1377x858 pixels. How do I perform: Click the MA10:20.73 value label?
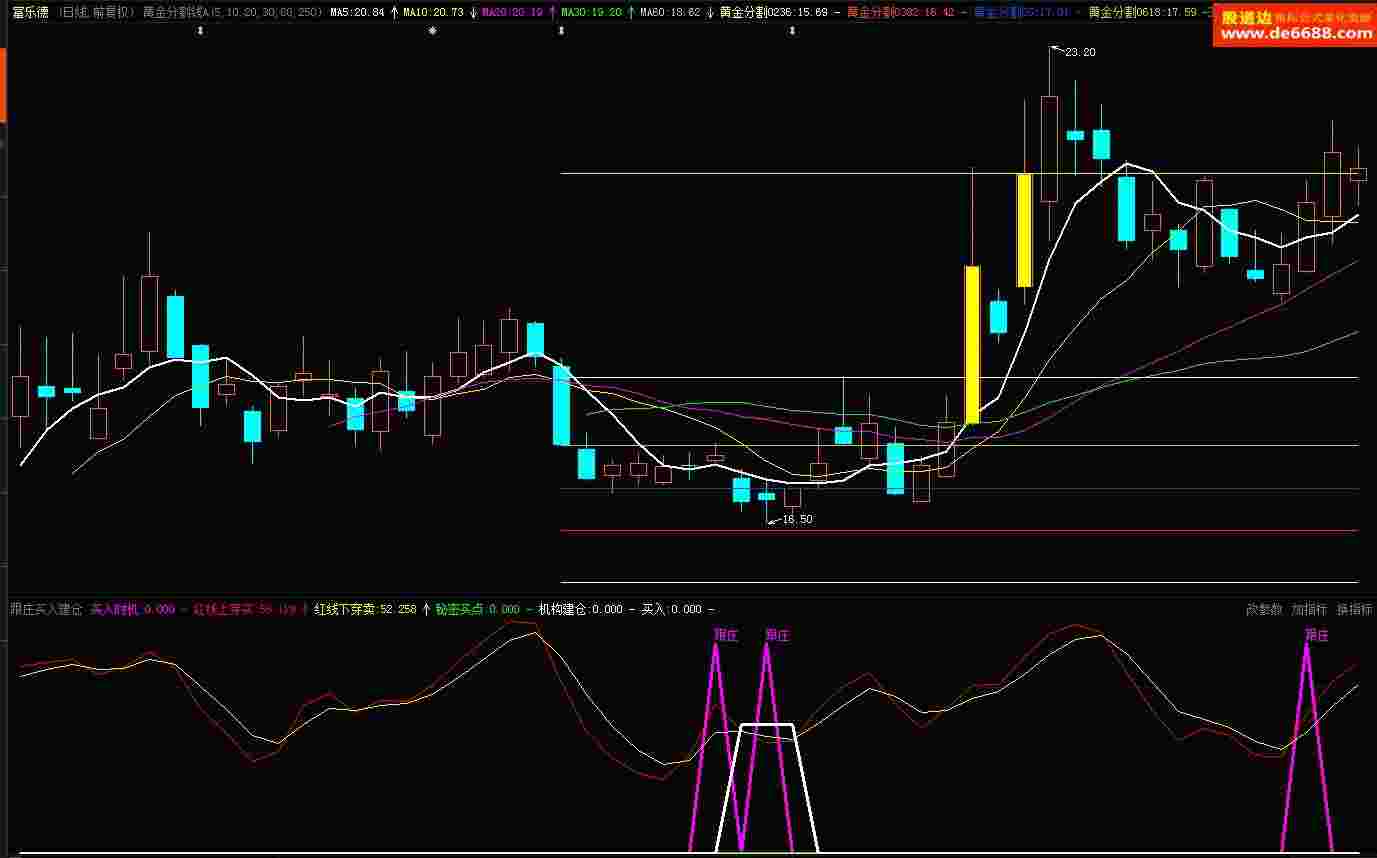pos(433,12)
